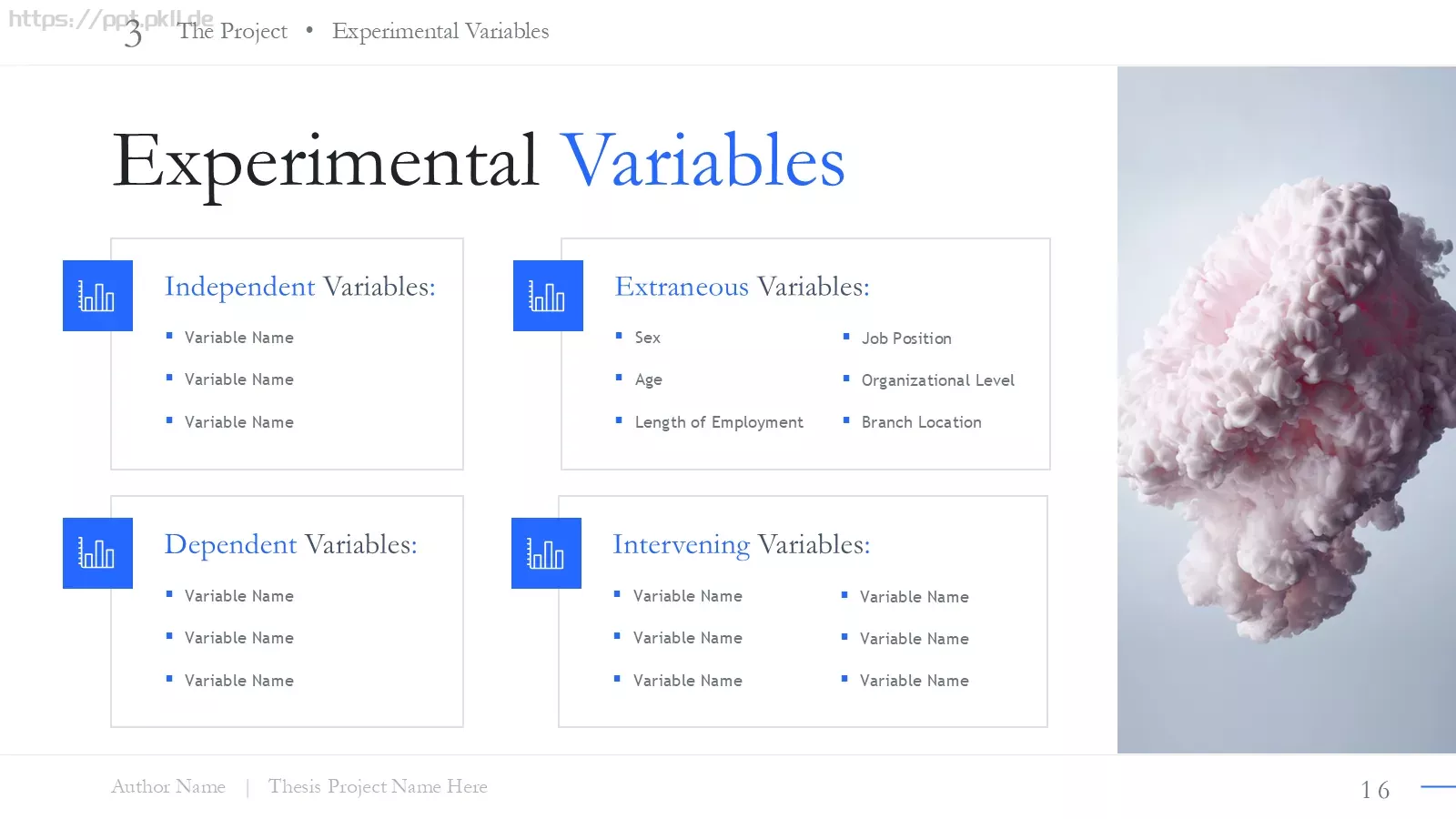Viewport: 1456px width, 819px height.
Task: Click the 'Author Name' footer text
Action: pos(168,786)
